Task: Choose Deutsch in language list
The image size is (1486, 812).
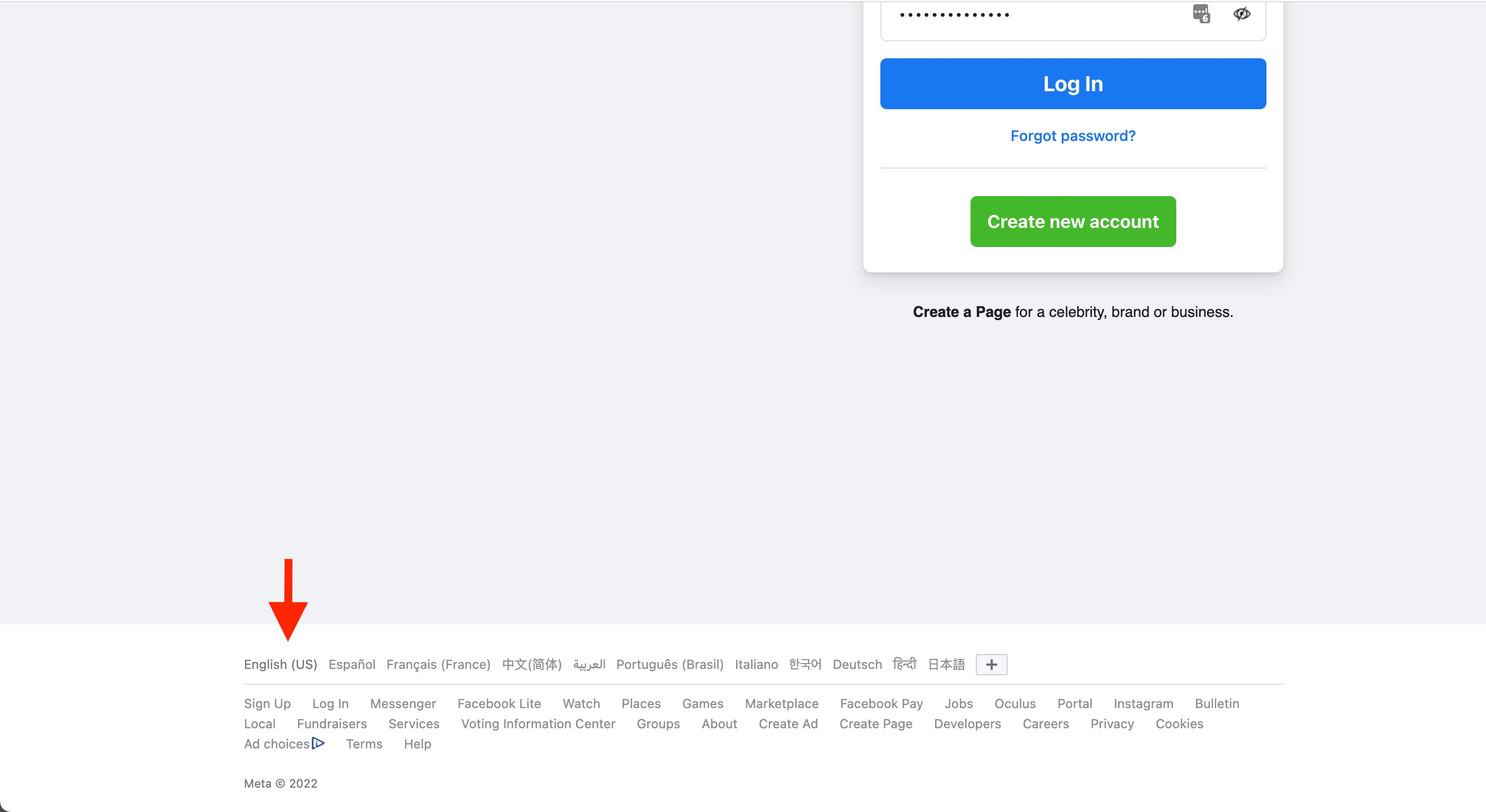Action: pos(856,664)
